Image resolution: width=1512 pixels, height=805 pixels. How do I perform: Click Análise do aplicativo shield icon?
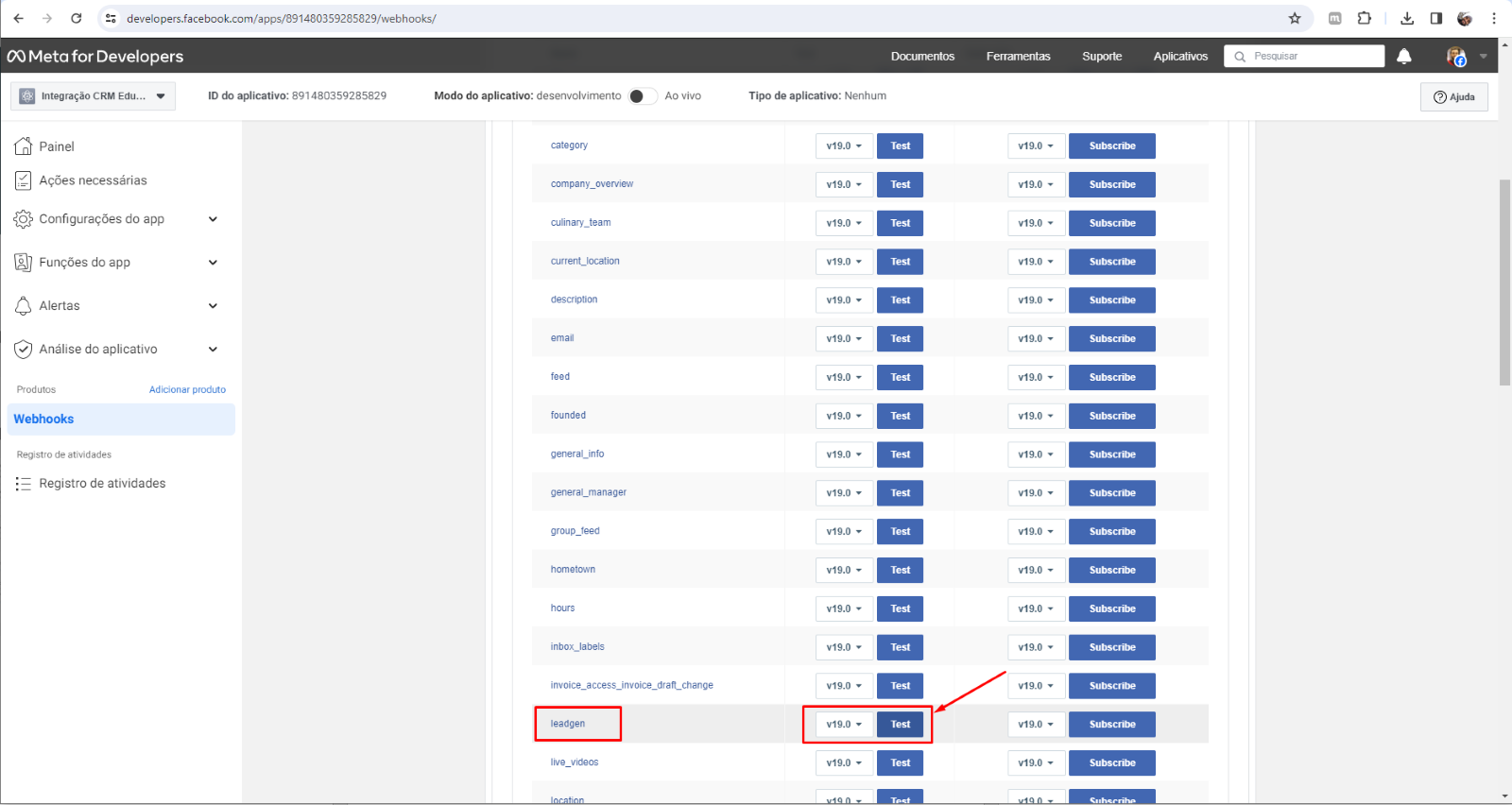pos(24,350)
